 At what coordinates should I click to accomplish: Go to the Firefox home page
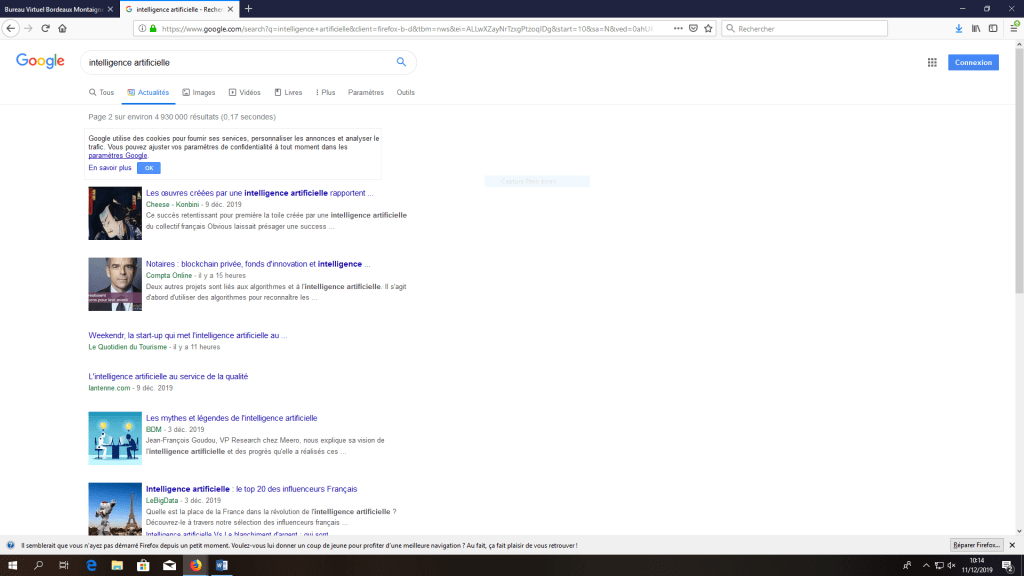pyautogui.click(x=62, y=28)
